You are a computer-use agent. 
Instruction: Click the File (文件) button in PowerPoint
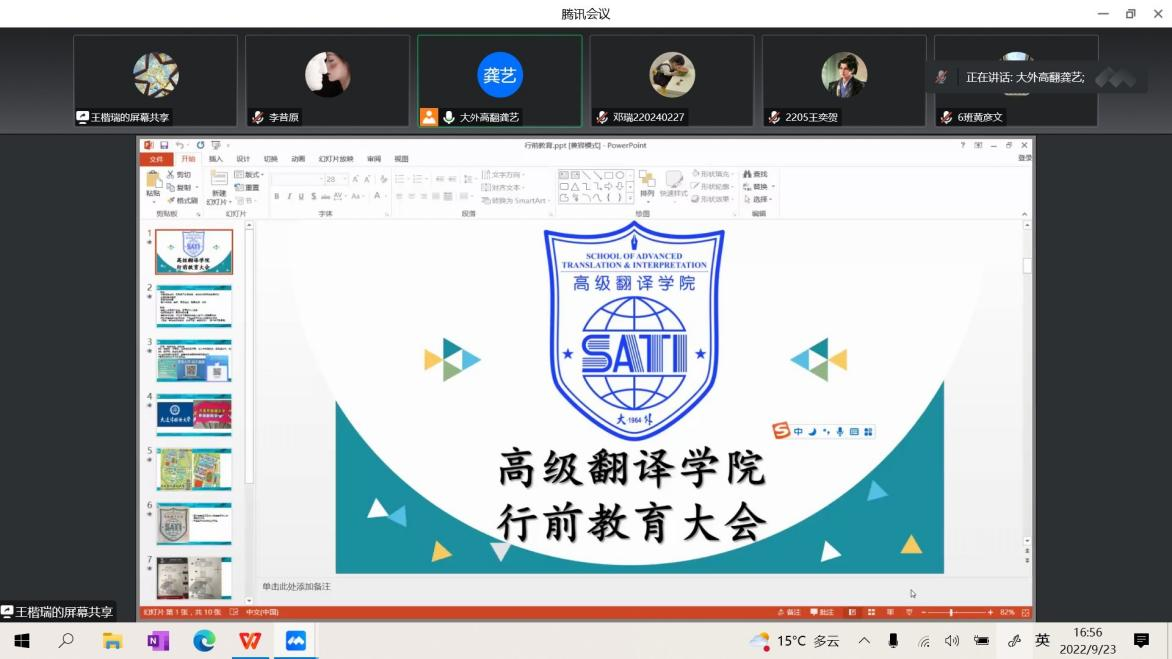point(156,159)
